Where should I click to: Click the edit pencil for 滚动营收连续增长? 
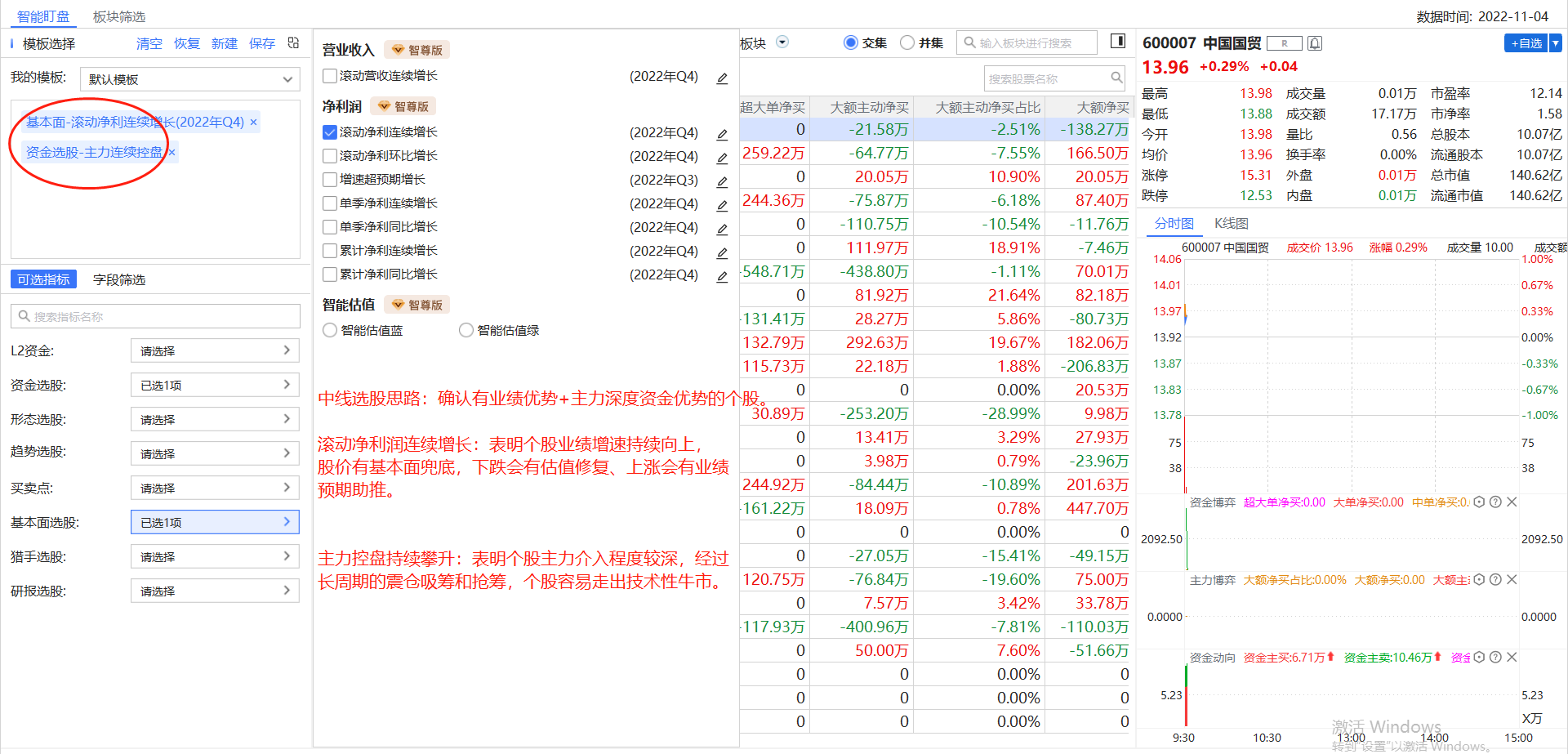tap(722, 78)
